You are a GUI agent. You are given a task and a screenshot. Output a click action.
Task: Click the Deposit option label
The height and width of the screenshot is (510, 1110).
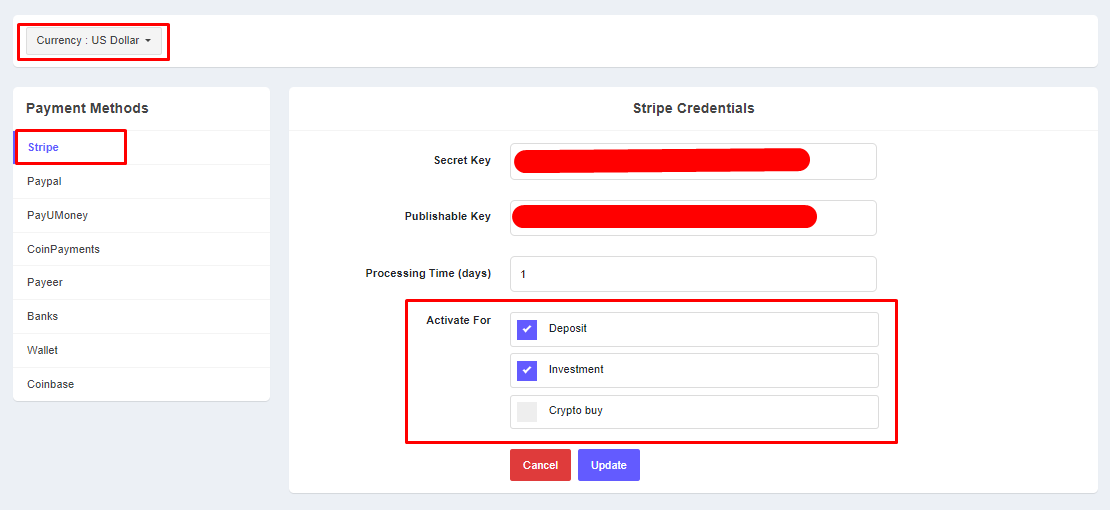tap(568, 328)
